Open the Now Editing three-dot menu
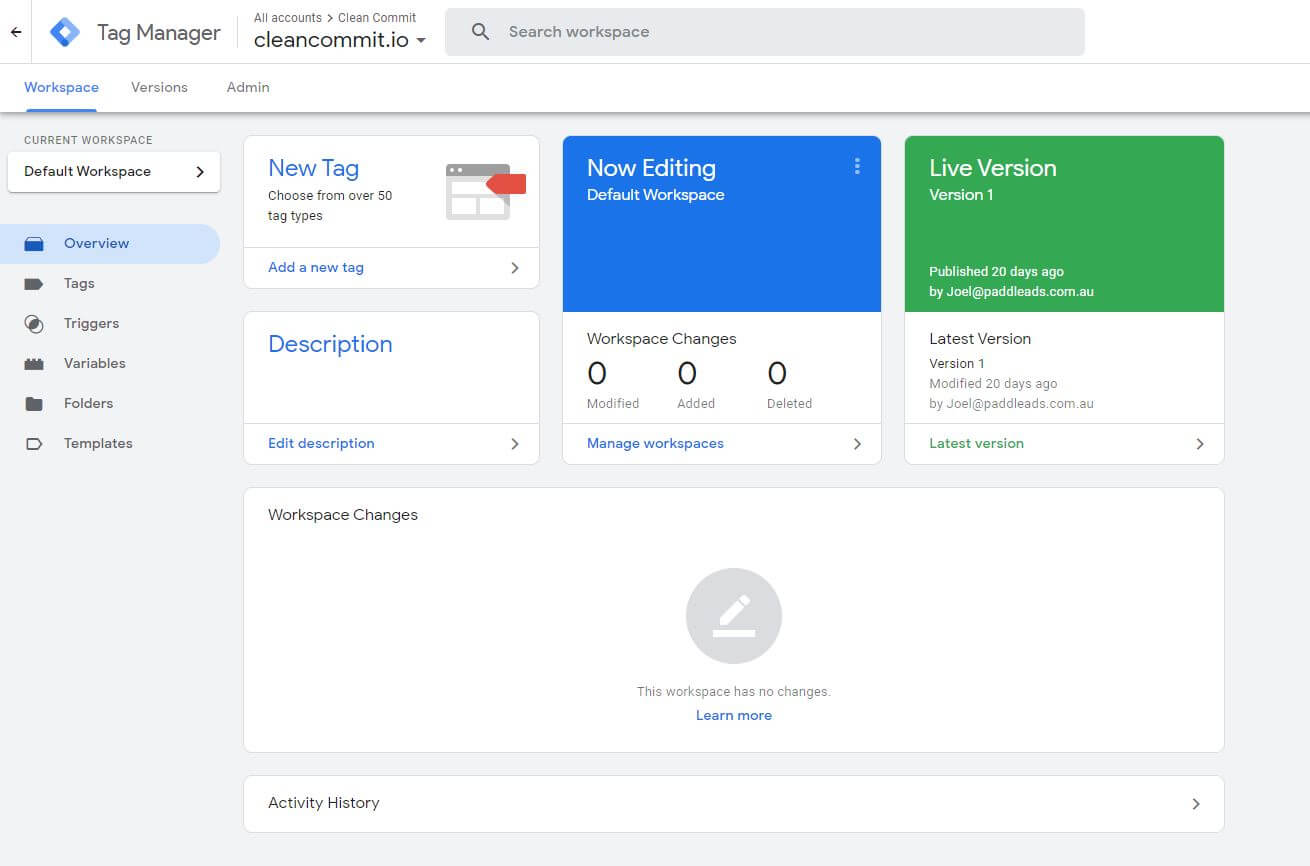Screen dimensions: 1310x866 pyautogui.click(x=857, y=166)
